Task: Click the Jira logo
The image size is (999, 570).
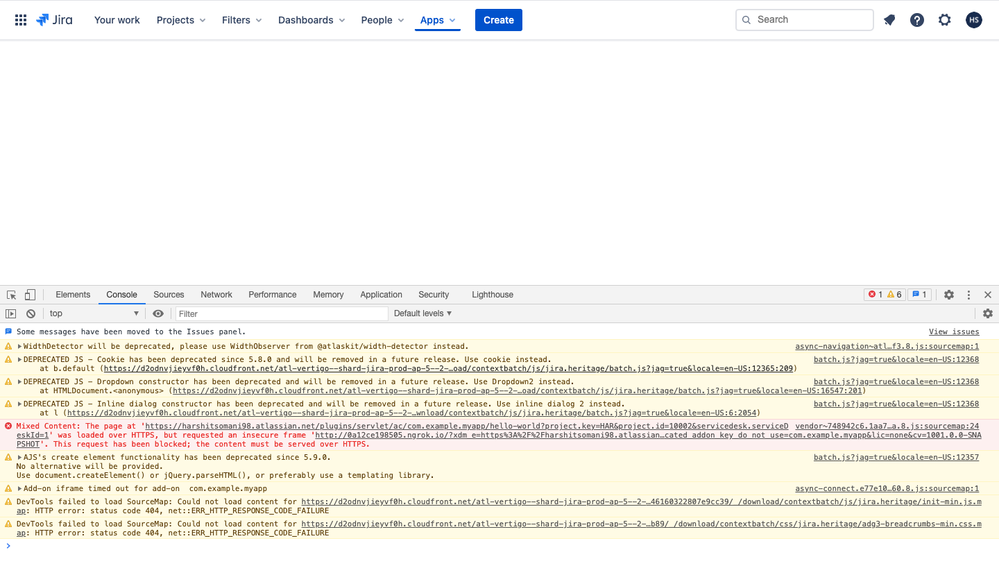Action: (x=54, y=20)
